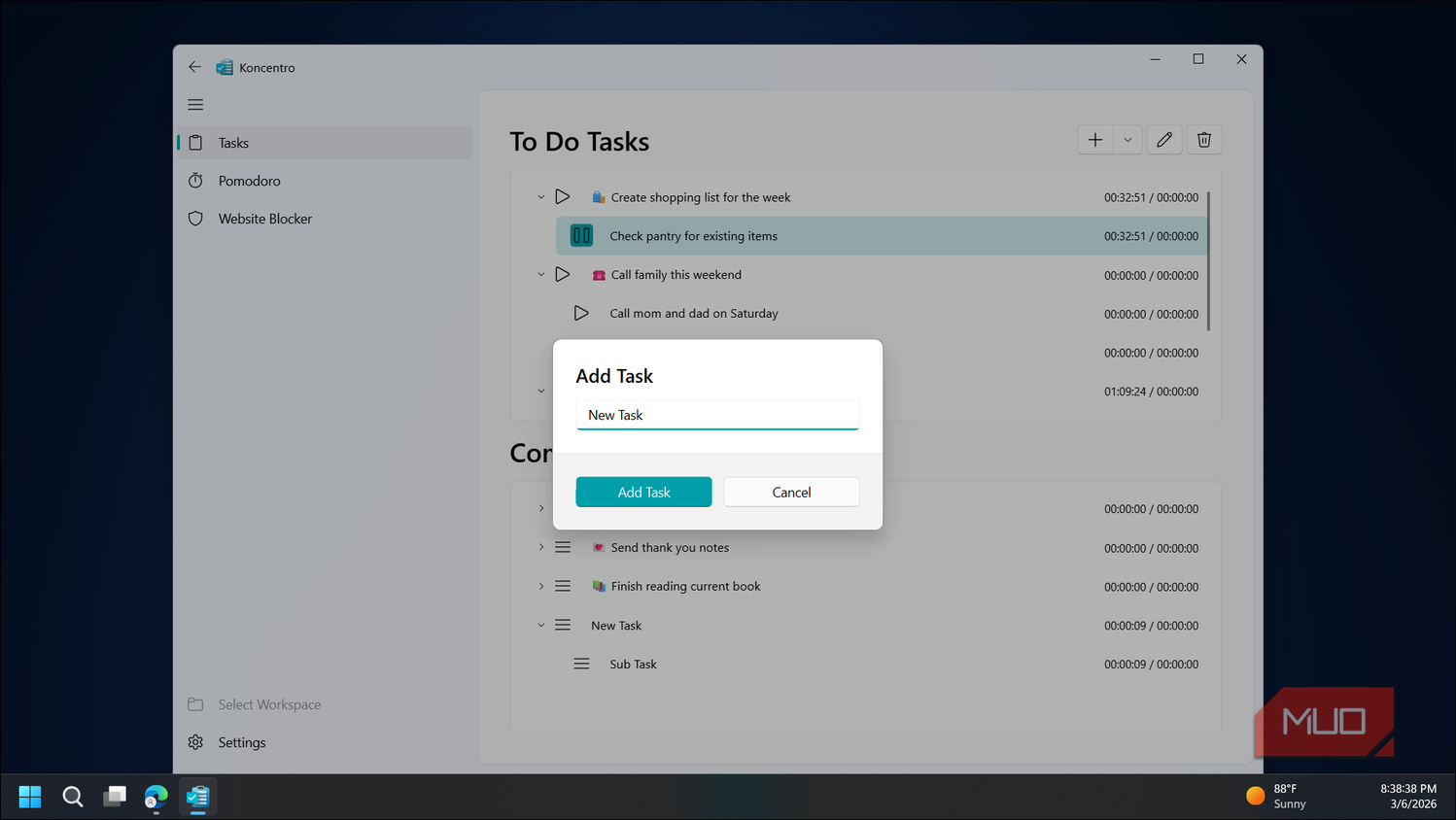Click the trash delete task icon

1204,140
